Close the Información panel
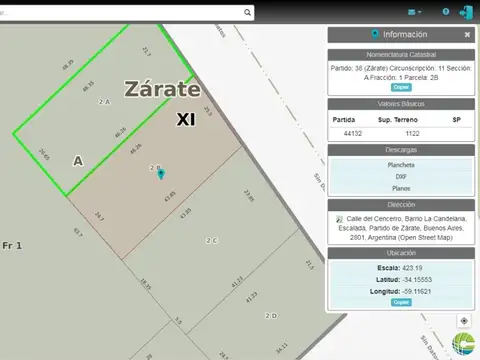Viewport: 480px width, 360px height. tap(467, 34)
